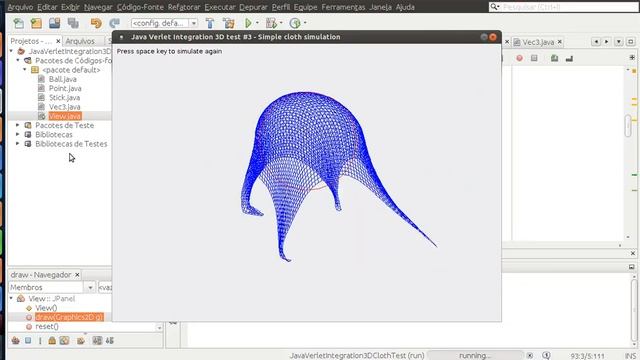Click editor scroll tabs right arrow

607,42
